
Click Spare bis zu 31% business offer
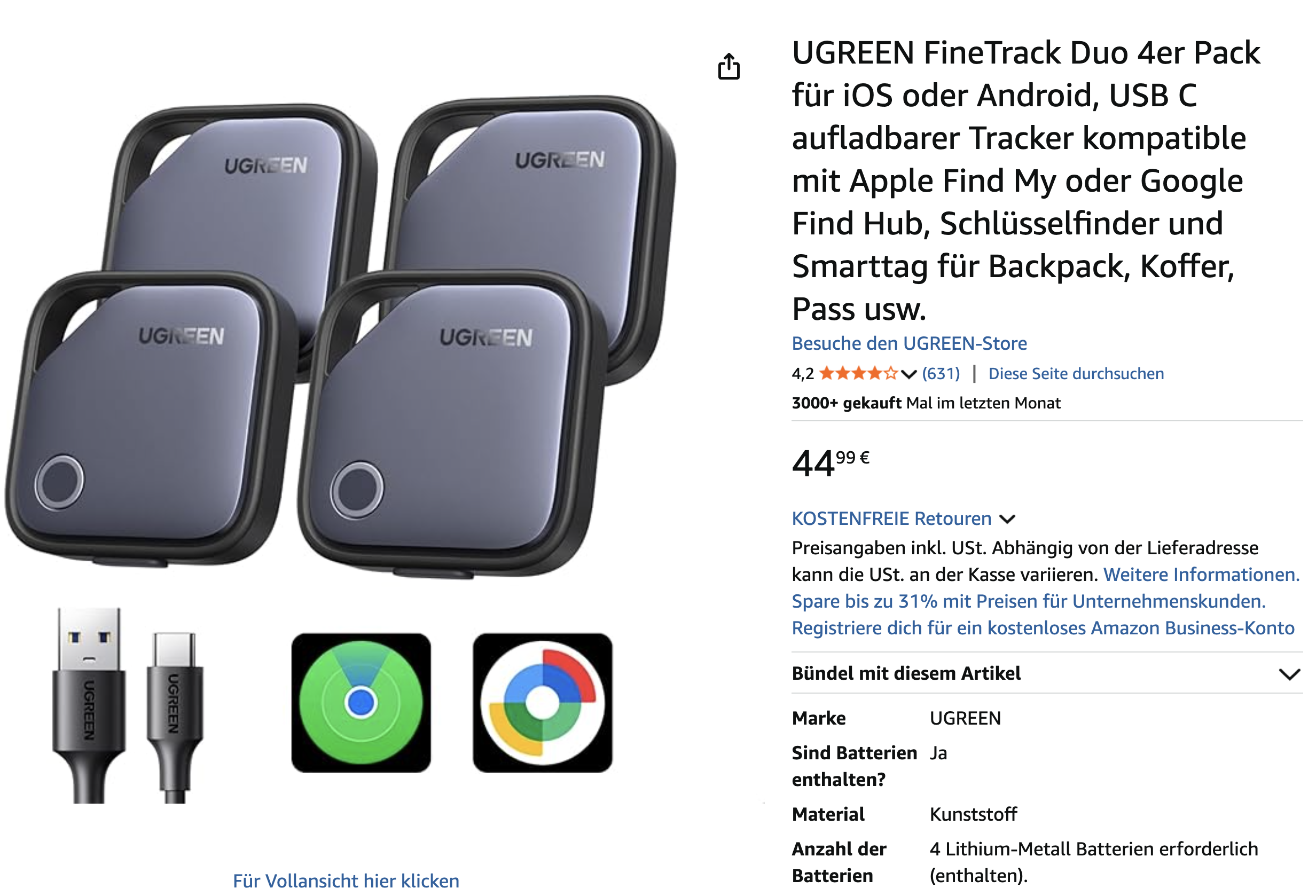pos(1028,601)
